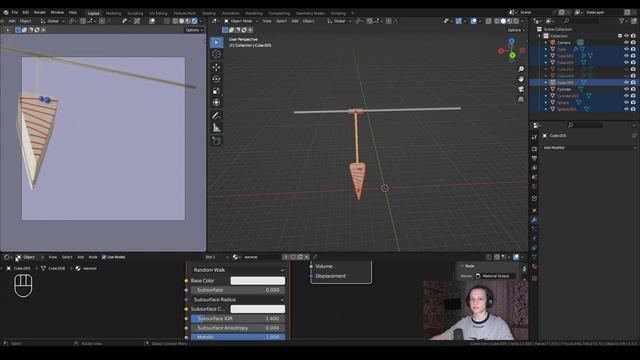
Task: Disable render camera icon for Camera row
Action: coord(633,42)
